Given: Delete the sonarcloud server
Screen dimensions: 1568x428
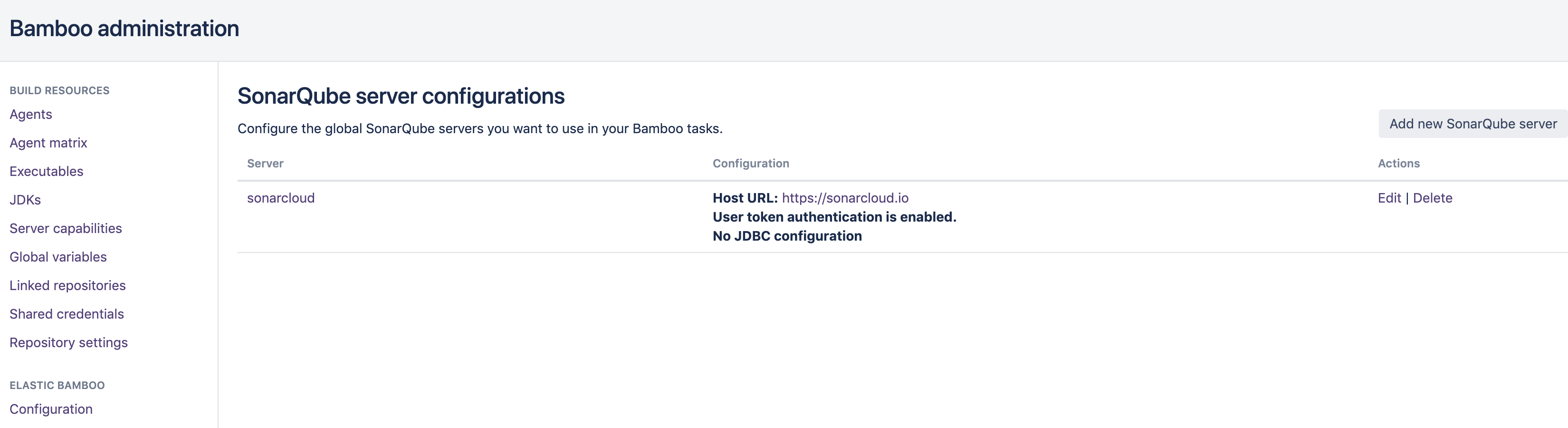Looking at the screenshot, I should click(x=1432, y=198).
